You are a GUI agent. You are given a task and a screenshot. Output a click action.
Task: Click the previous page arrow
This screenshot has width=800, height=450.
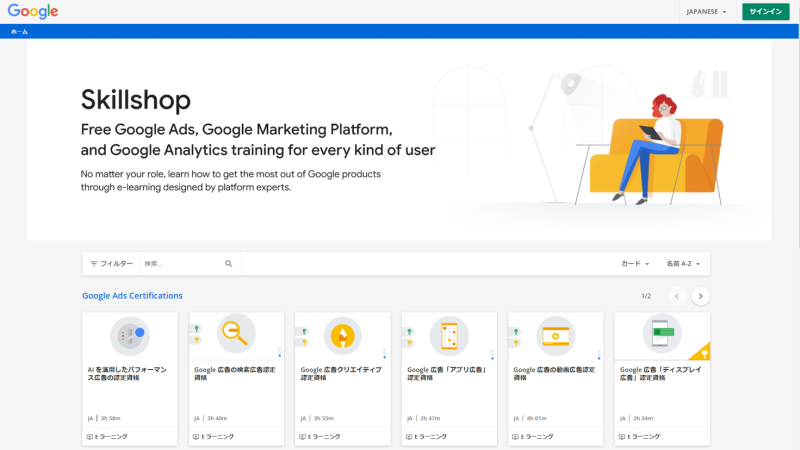click(677, 296)
